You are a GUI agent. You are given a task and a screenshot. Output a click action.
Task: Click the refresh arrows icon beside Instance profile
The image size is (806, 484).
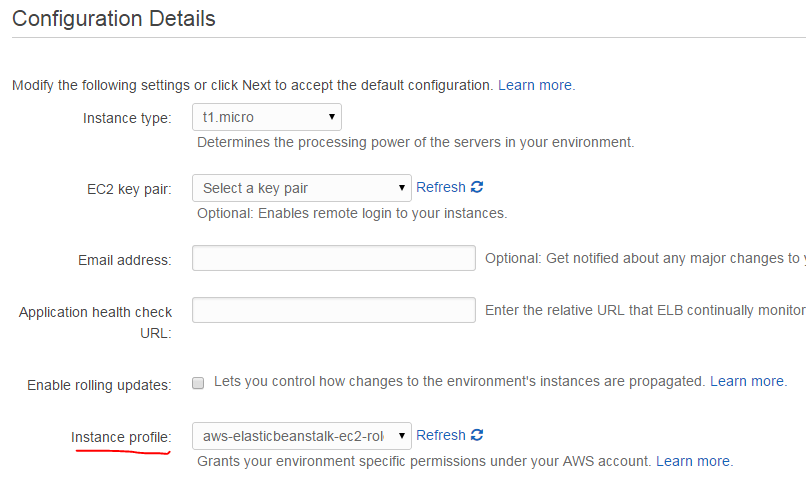point(477,435)
